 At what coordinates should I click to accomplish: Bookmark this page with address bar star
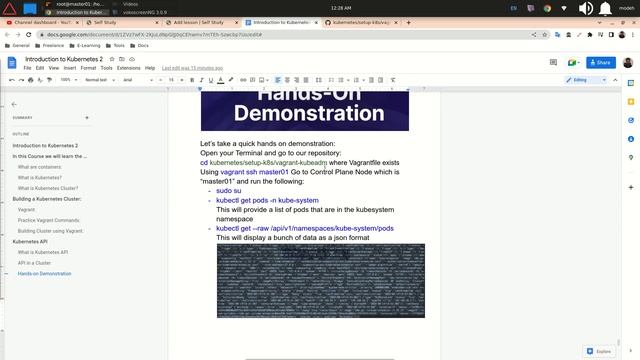(x=544, y=35)
